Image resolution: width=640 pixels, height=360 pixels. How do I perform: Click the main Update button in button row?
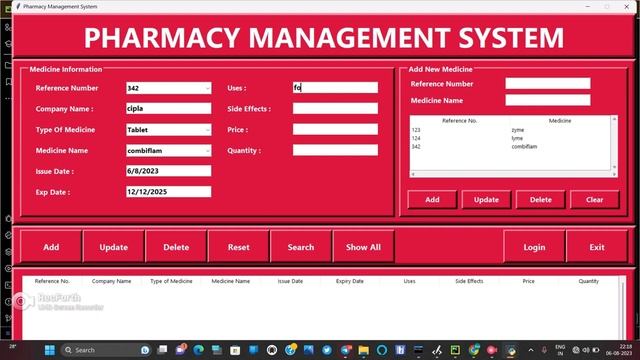pos(113,247)
